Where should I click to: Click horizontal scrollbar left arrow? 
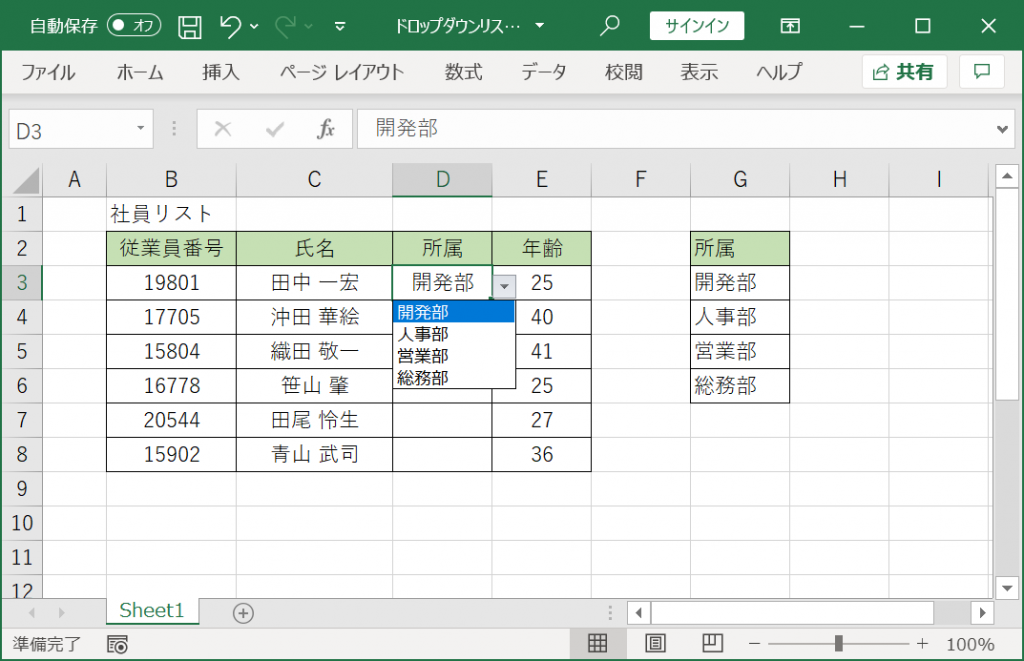(x=639, y=613)
